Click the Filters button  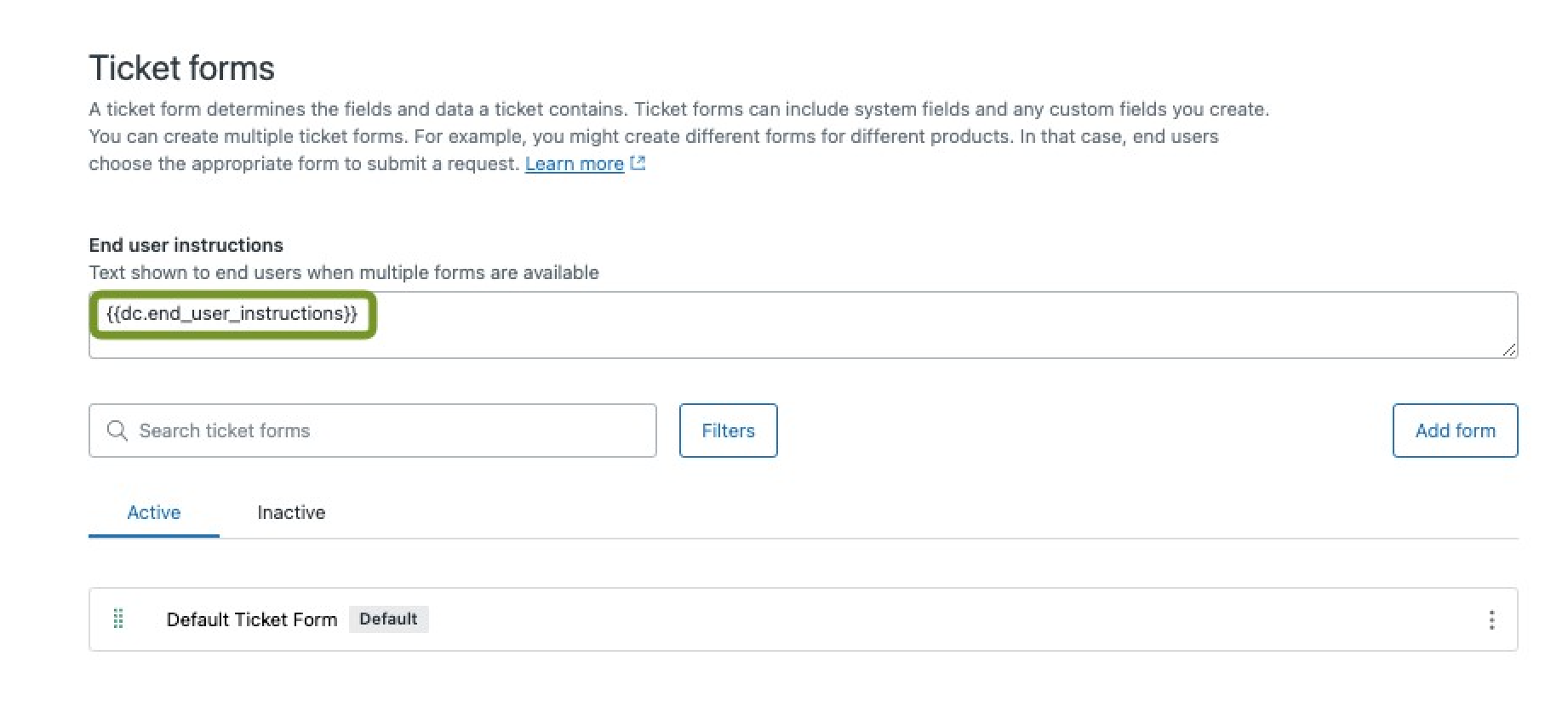(728, 431)
